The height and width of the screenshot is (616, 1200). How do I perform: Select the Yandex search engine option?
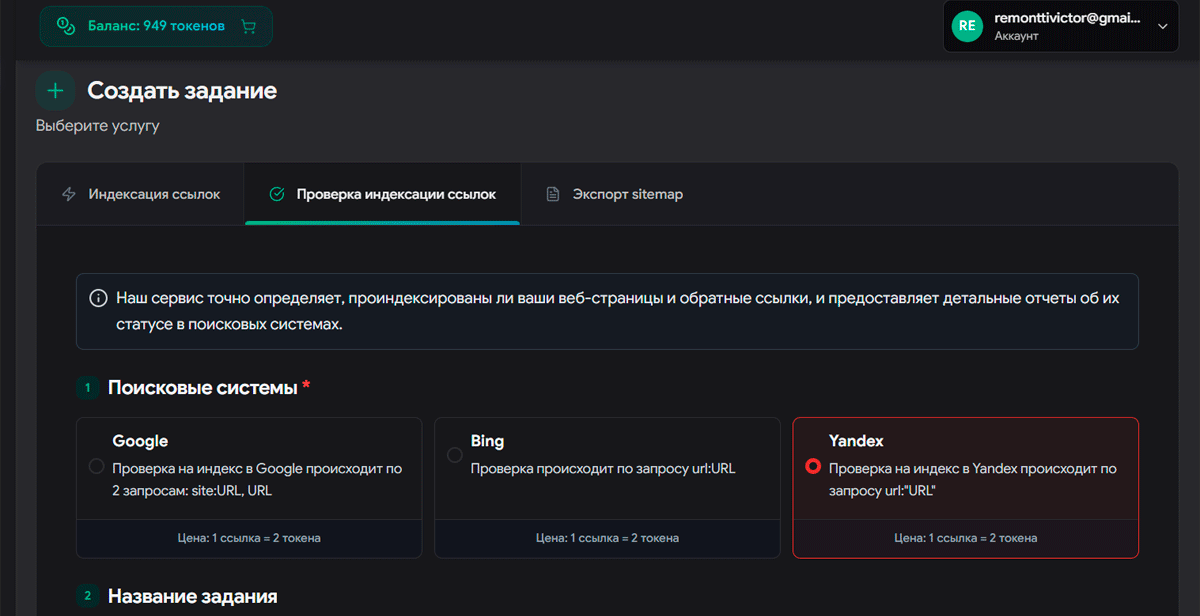pyautogui.click(x=811, y=467)
